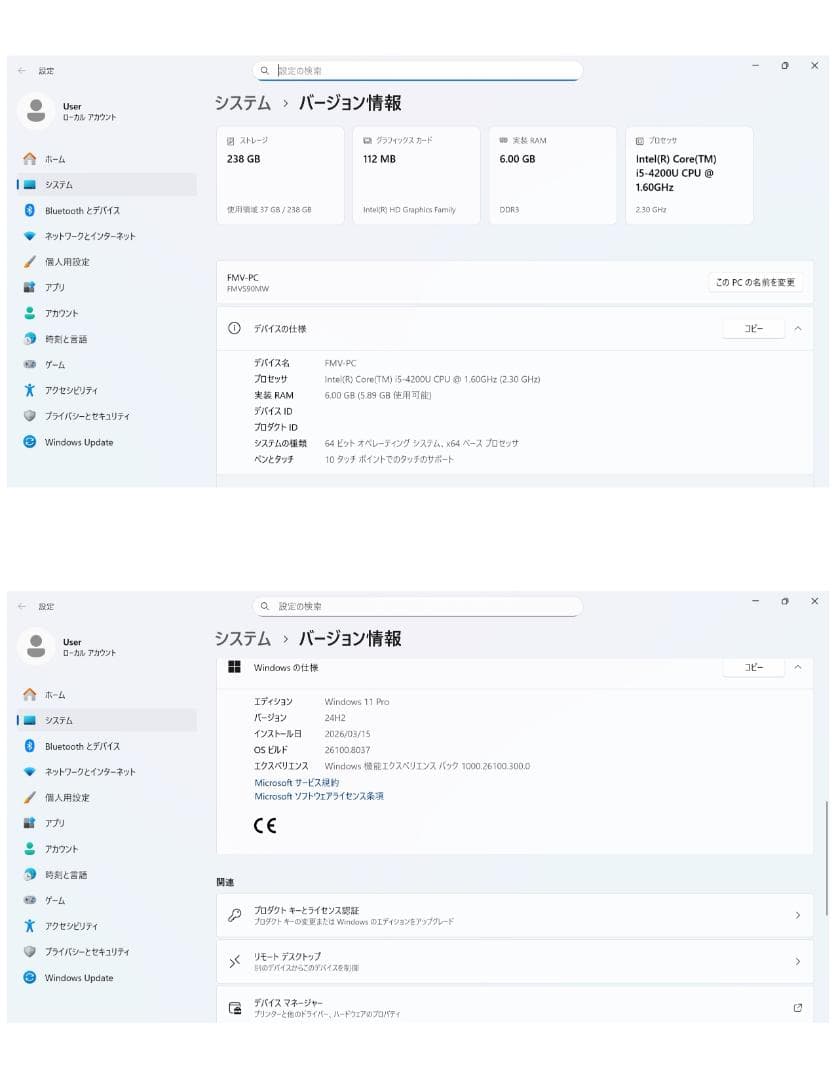Screen dimensions: 836x1080
Task: Open 個人用設定 in the デバイスの仕様 window
Action: 107,262
